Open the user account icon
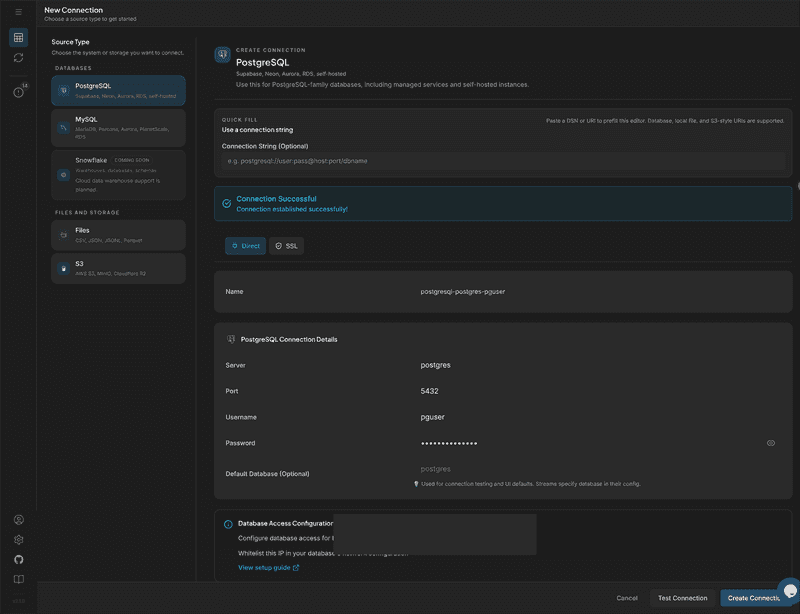 point(18,520)
